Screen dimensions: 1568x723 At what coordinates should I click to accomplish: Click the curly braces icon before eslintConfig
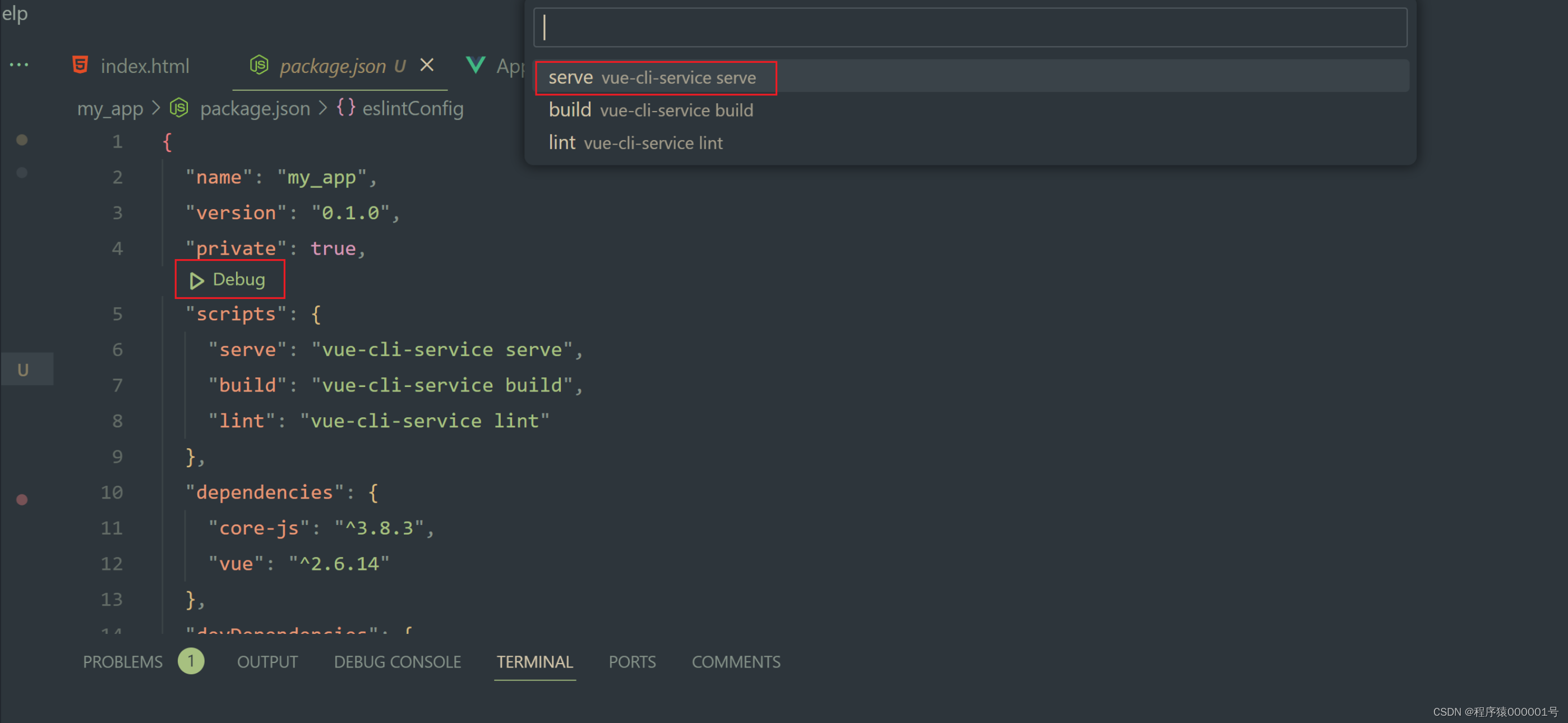(346, 108)
